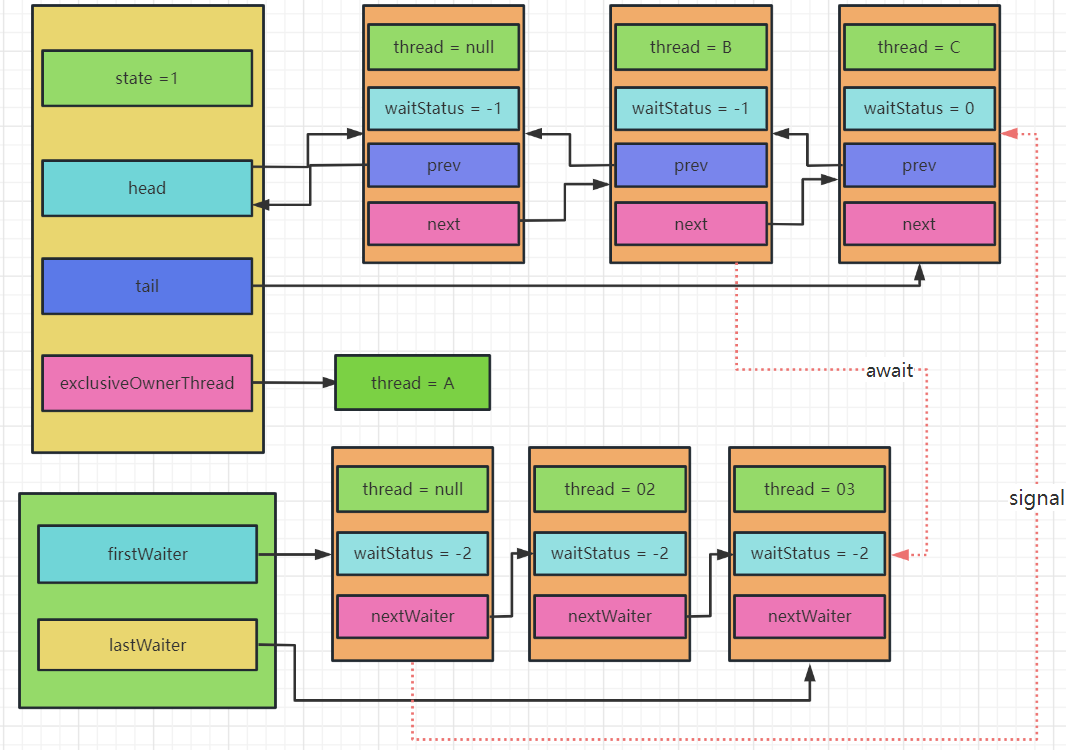Click the "waitStatus = 0" field

tap(918, 108)
